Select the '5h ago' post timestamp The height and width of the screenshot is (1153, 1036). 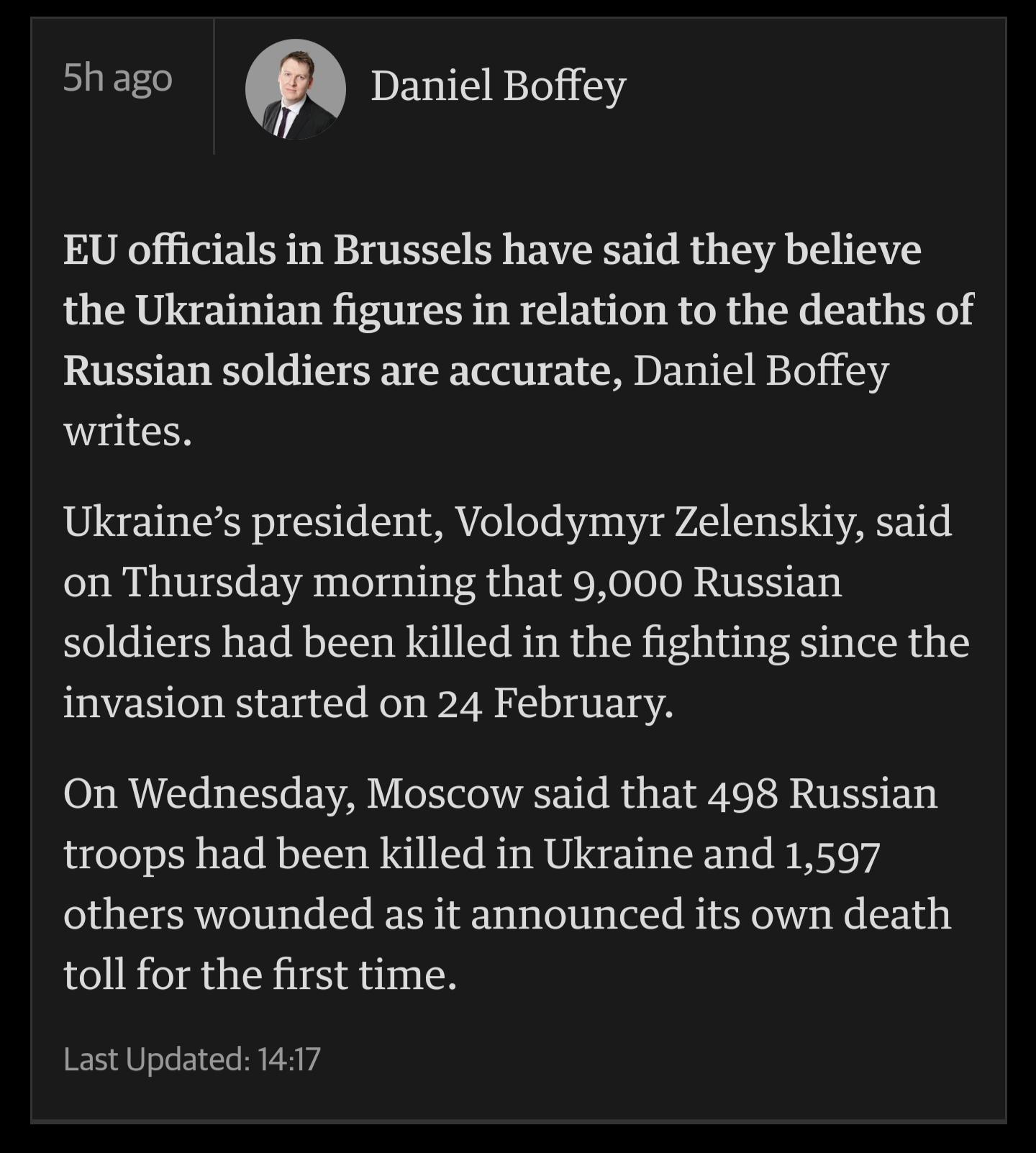117,78
